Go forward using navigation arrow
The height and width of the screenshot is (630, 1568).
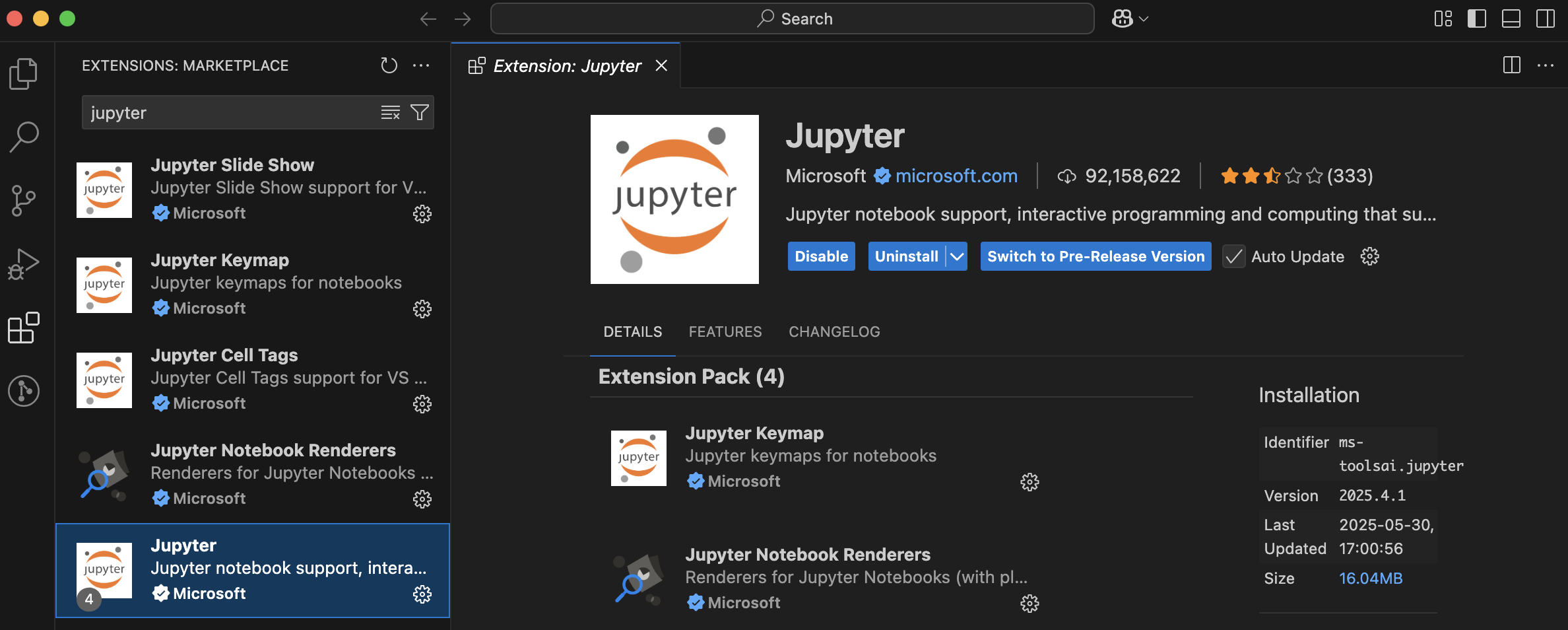(463, 19)
